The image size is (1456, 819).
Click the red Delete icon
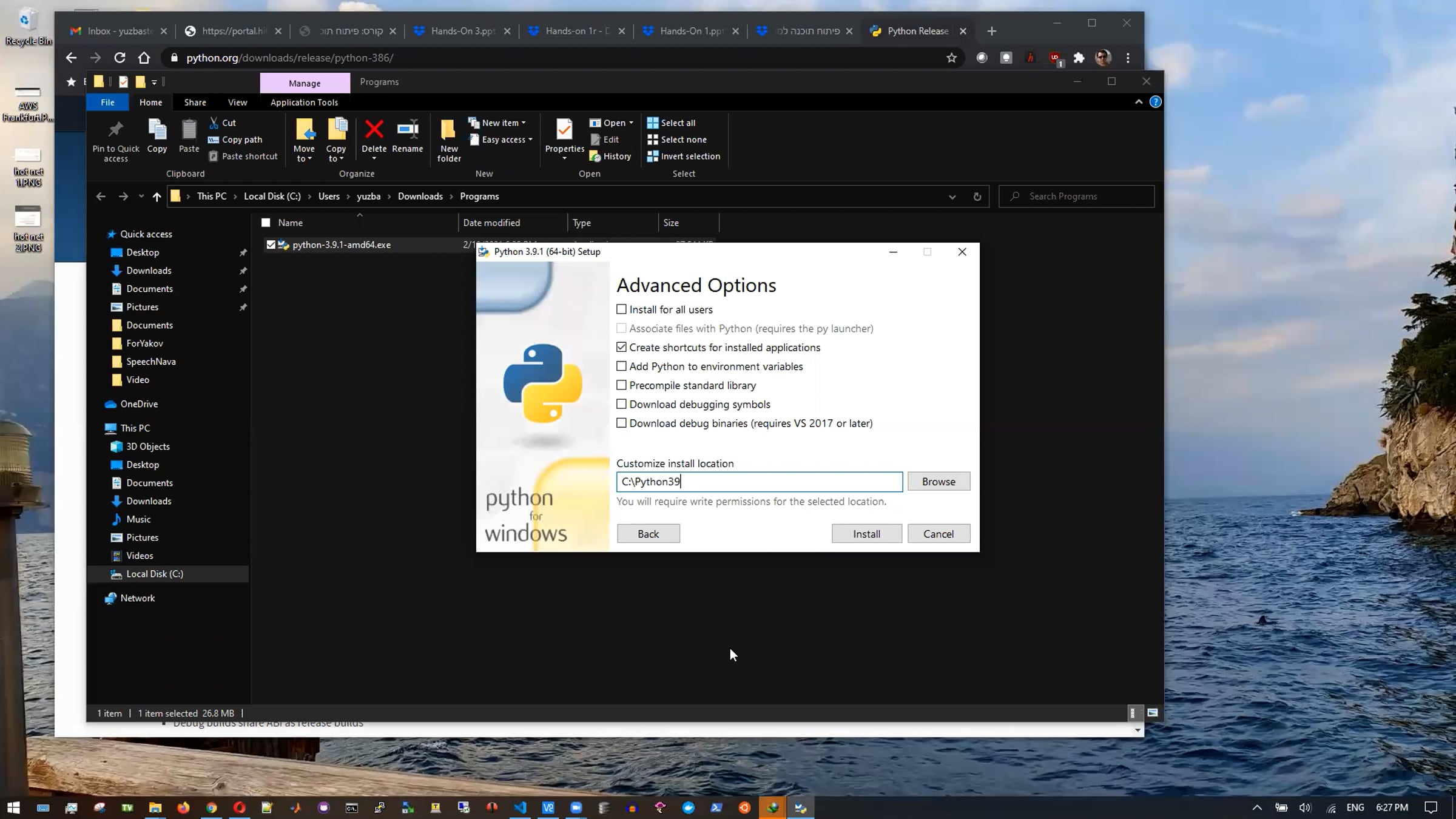374,129
